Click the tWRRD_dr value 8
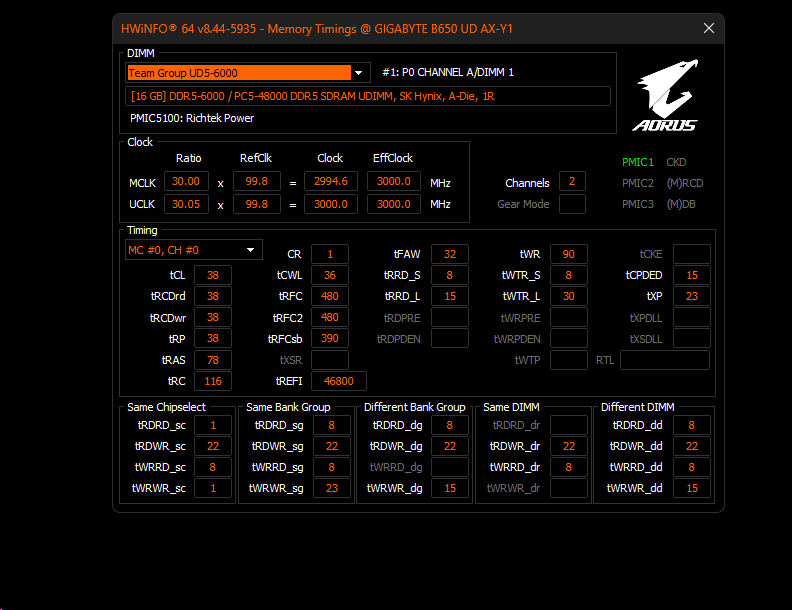 569,468
